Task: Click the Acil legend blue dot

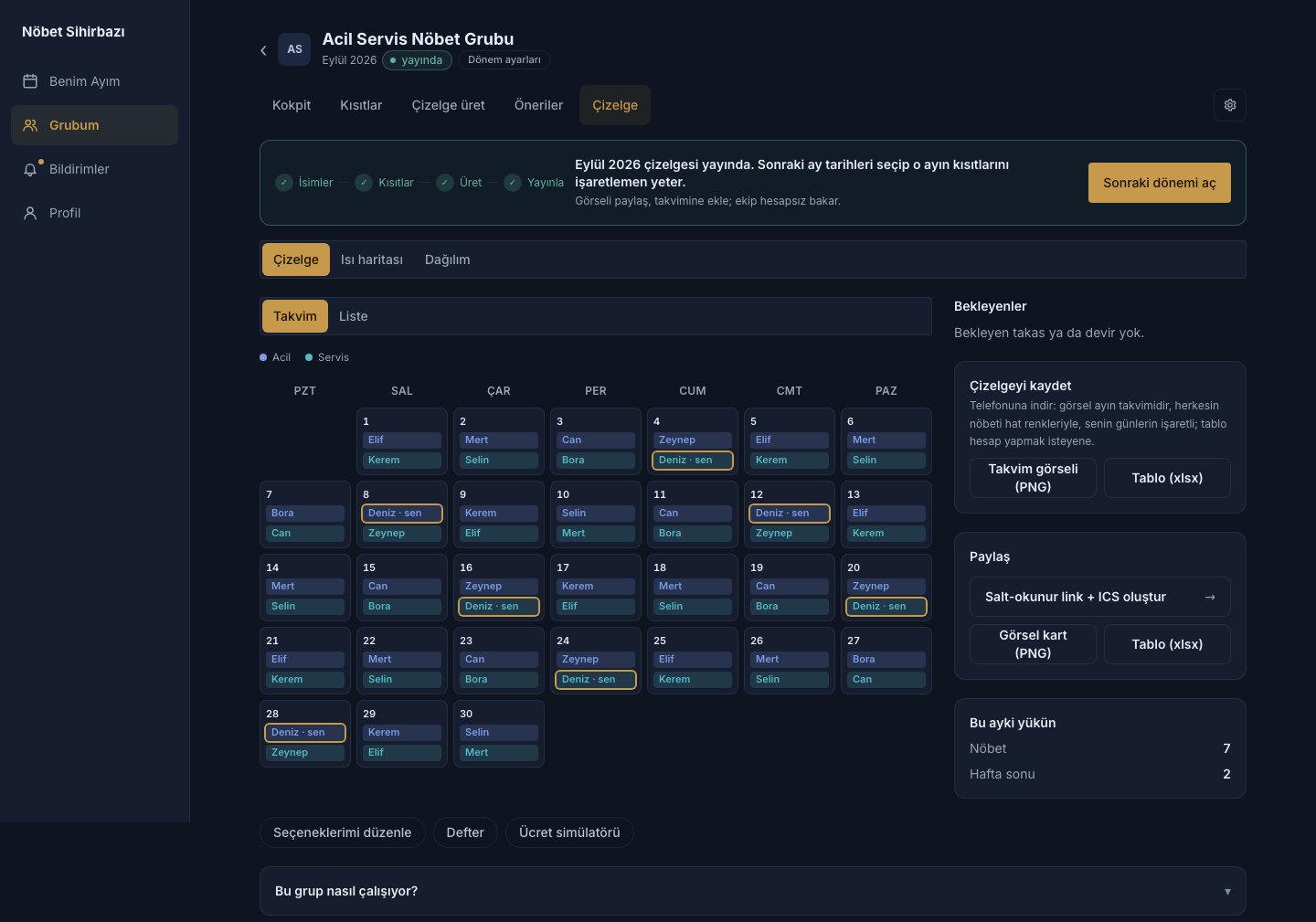Action: (x=263, y=357)
